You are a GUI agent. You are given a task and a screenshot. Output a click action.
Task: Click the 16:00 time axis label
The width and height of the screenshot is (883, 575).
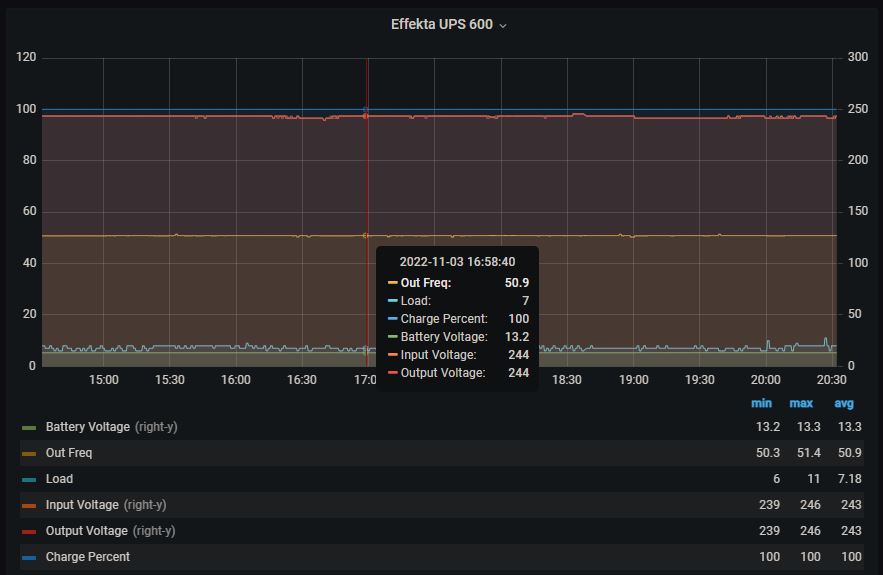click(x=235, y=380)
